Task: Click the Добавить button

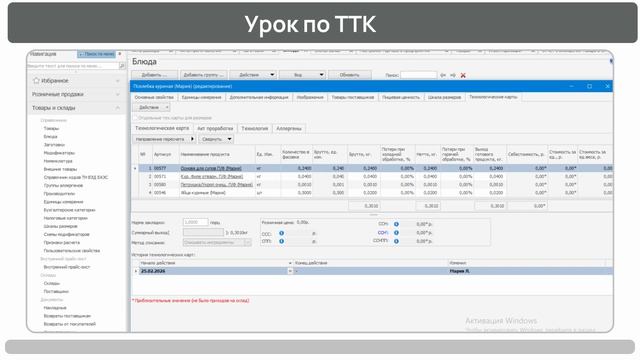Action: (x=154, y=75)
